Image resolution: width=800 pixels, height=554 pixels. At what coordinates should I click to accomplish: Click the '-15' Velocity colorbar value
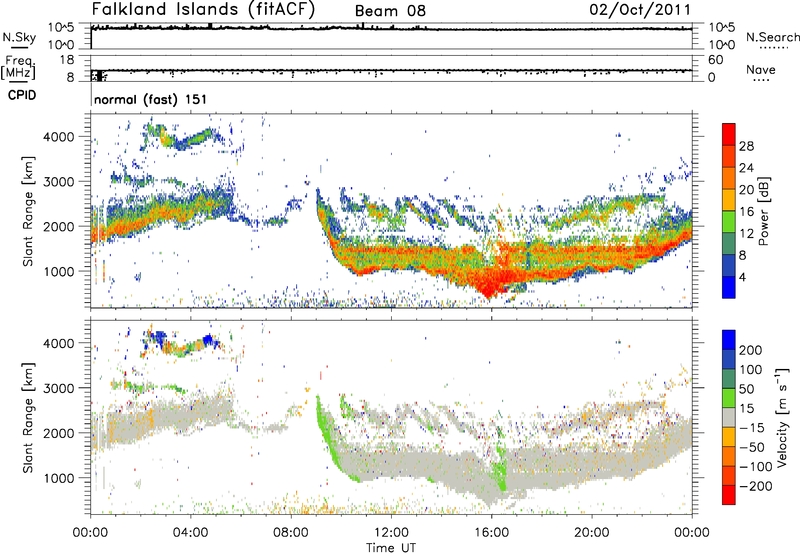coord(752,427)
